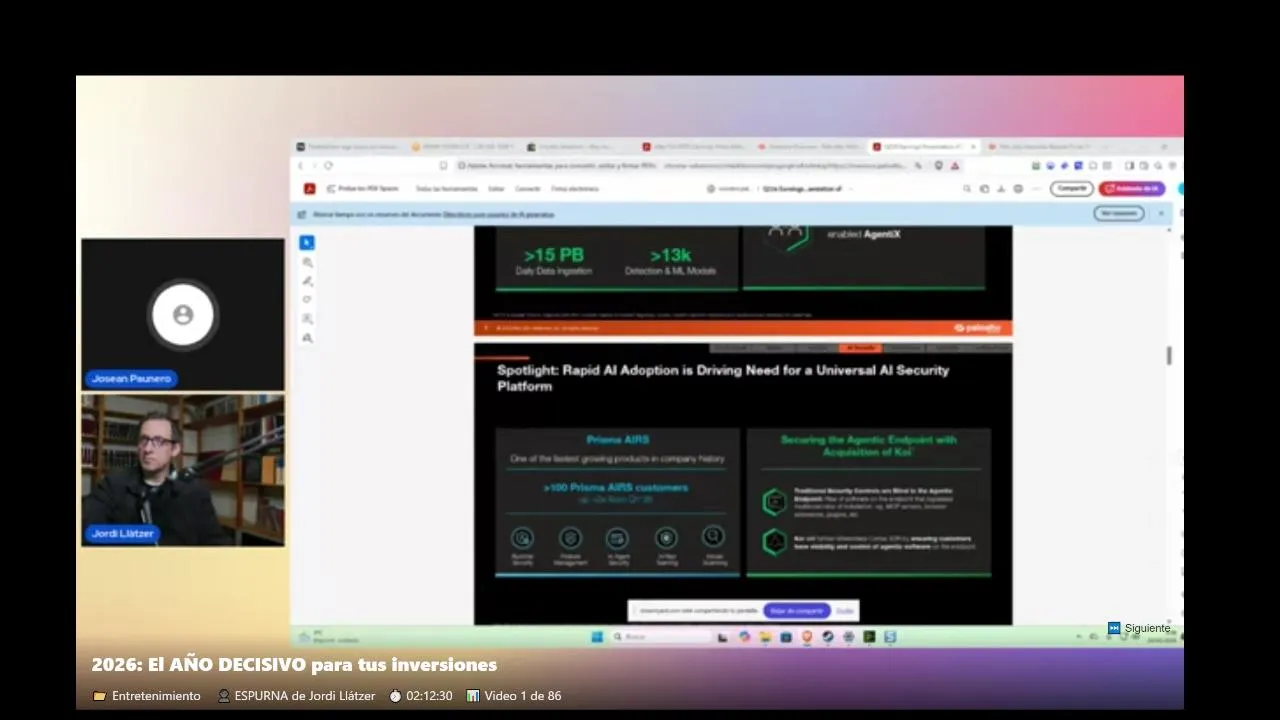The image size is (1280, 720).
Task: Open the Firma electrónica menu
Action: pyautogui.click(x=573, y=188)
